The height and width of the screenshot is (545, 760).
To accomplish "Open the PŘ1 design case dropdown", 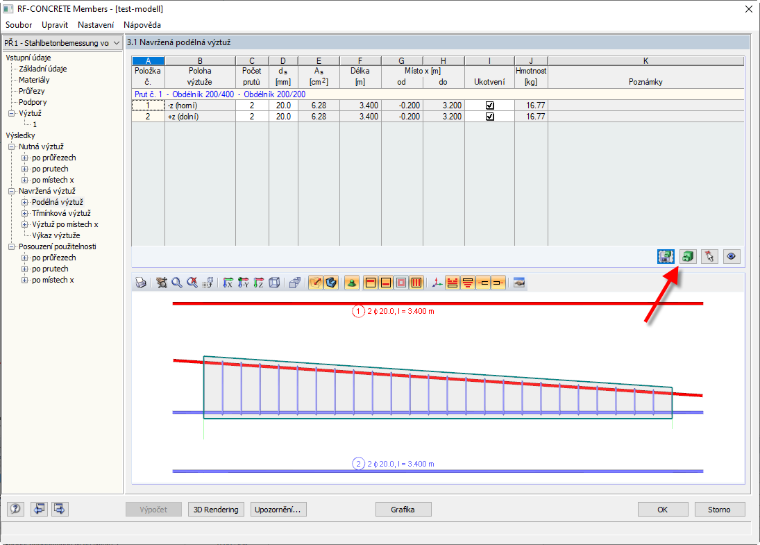I will pyautogui.click(x=62, y=43).
